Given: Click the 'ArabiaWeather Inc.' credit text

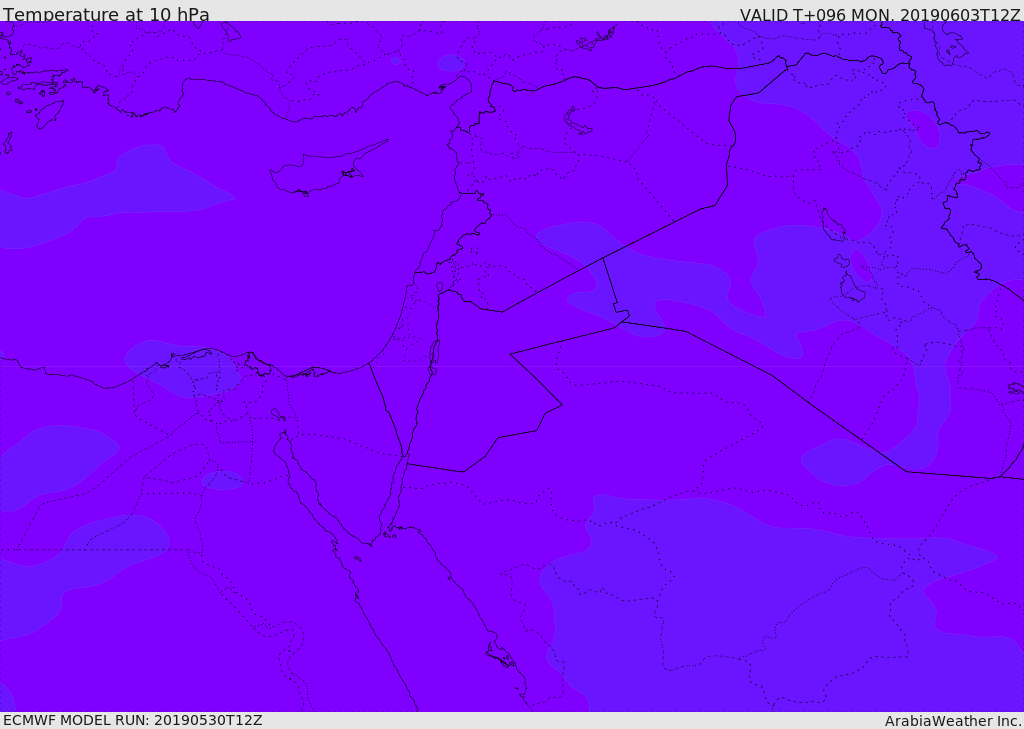Looking at the screenshot, I should tap(952, 721).
